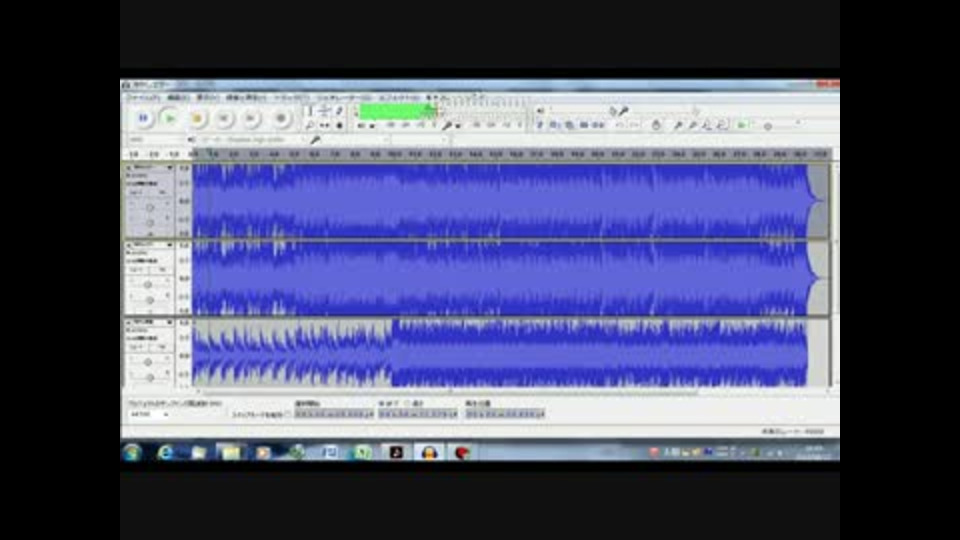The width and height of the screenshot is (960, 540).
Task: Open the audio host dropdown
Action: [x=156, y=140]
